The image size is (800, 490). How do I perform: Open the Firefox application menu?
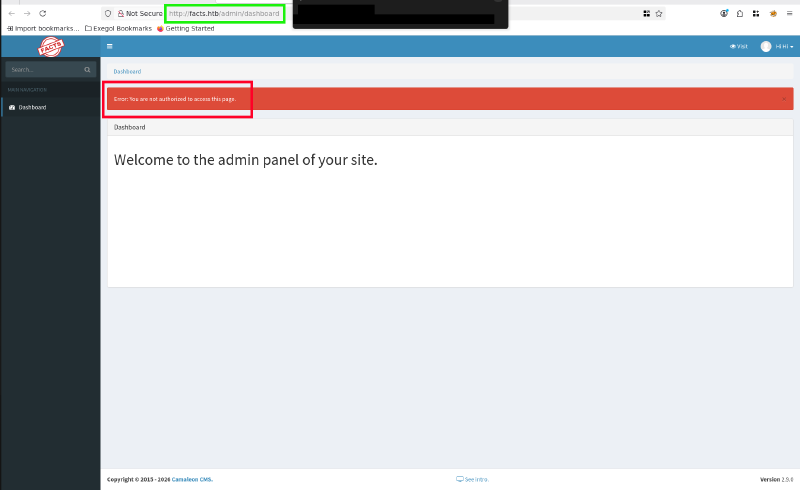tap(789, 13)
